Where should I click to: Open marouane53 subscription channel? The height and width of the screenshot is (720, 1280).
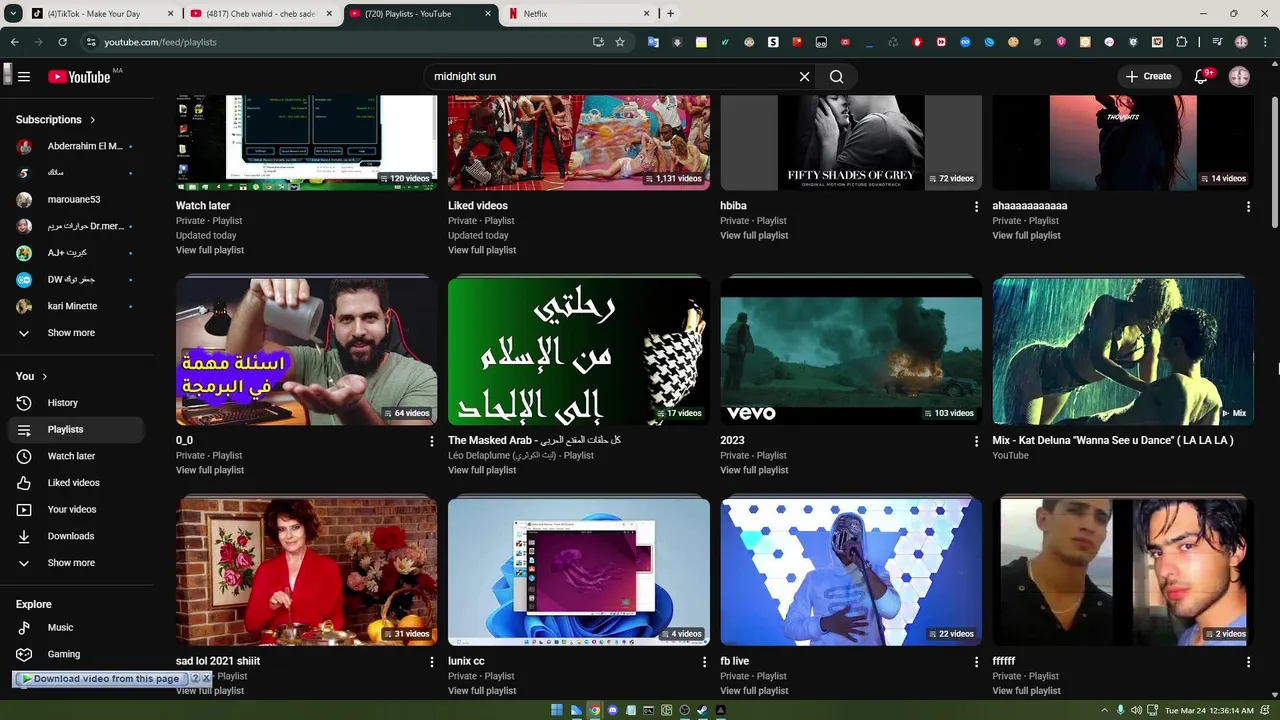(x=76, y=199)
